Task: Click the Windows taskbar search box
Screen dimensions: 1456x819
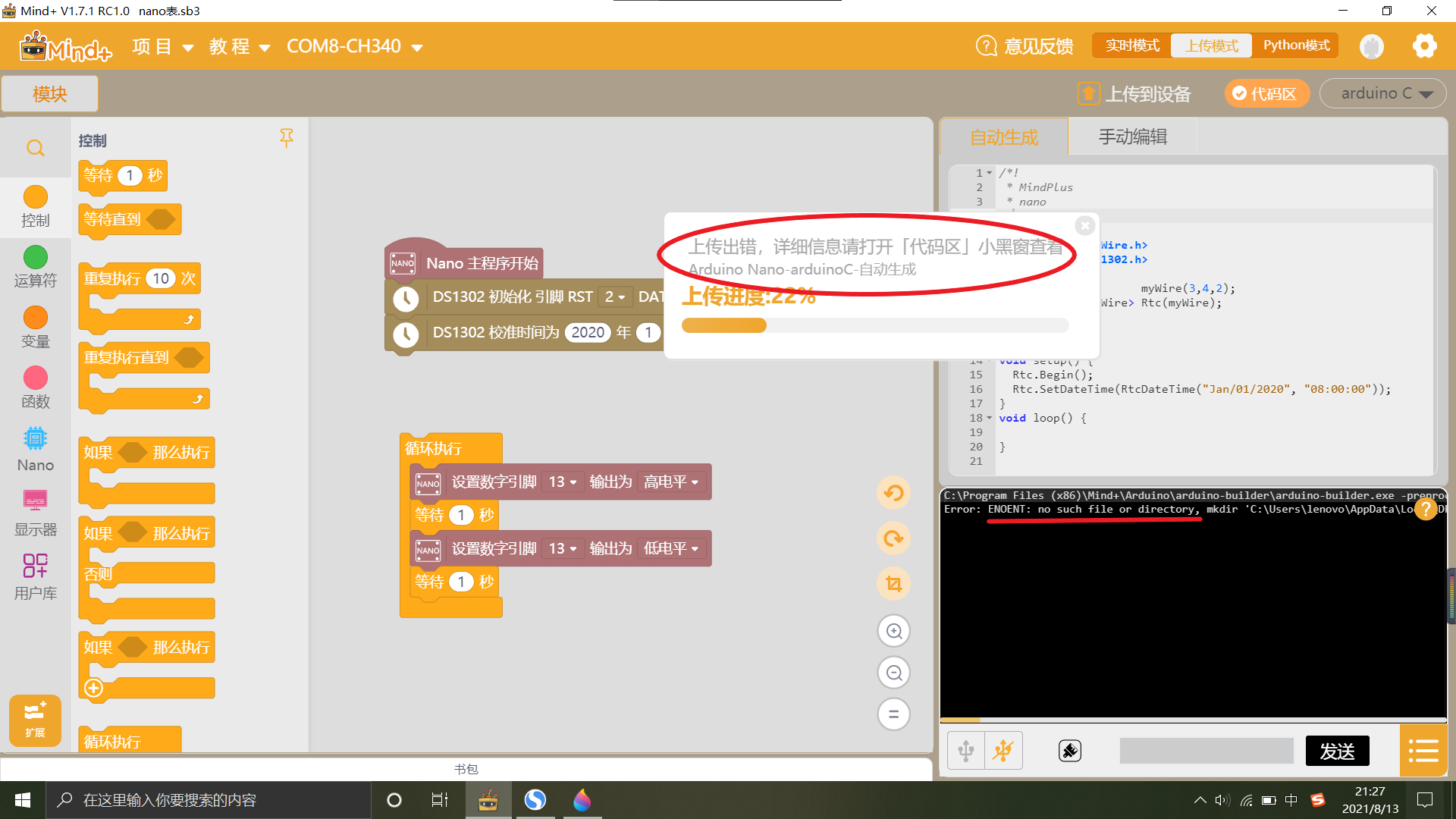Action: coord(209,800)
